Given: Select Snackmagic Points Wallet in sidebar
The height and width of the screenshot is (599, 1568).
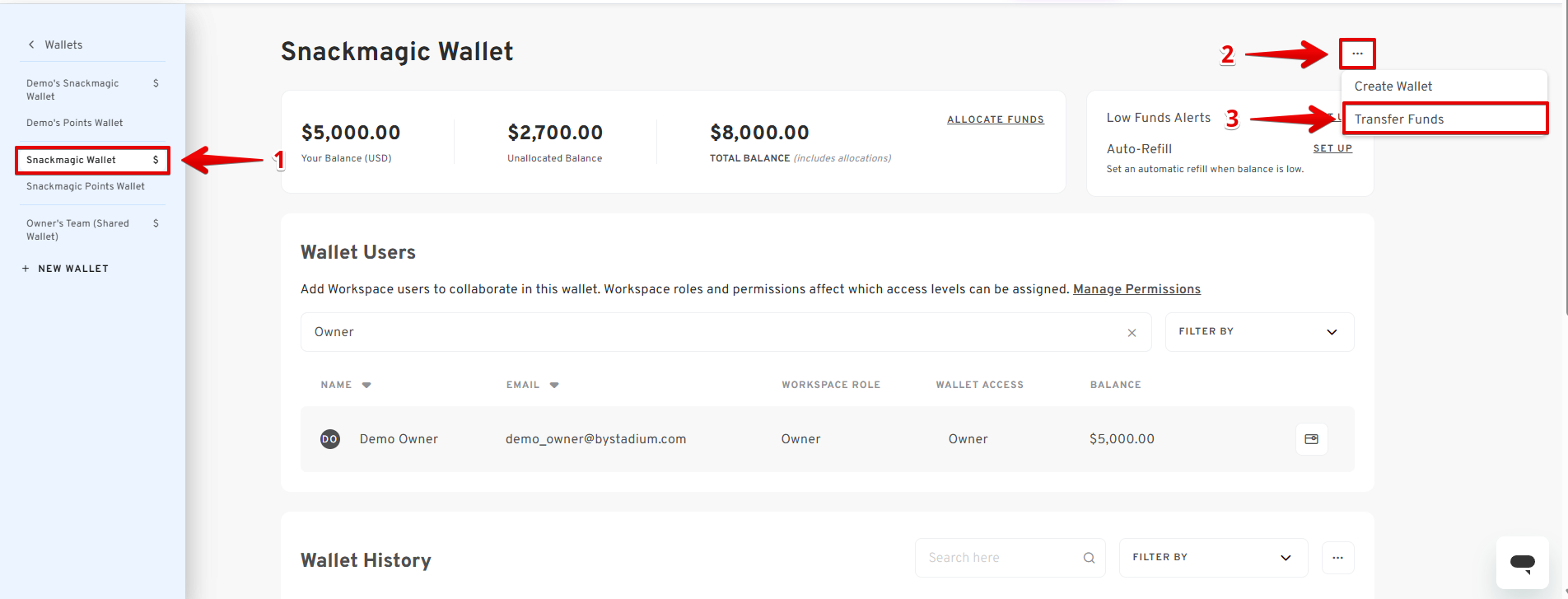Looking at the screenshot, I should click(x=86, y=186).
